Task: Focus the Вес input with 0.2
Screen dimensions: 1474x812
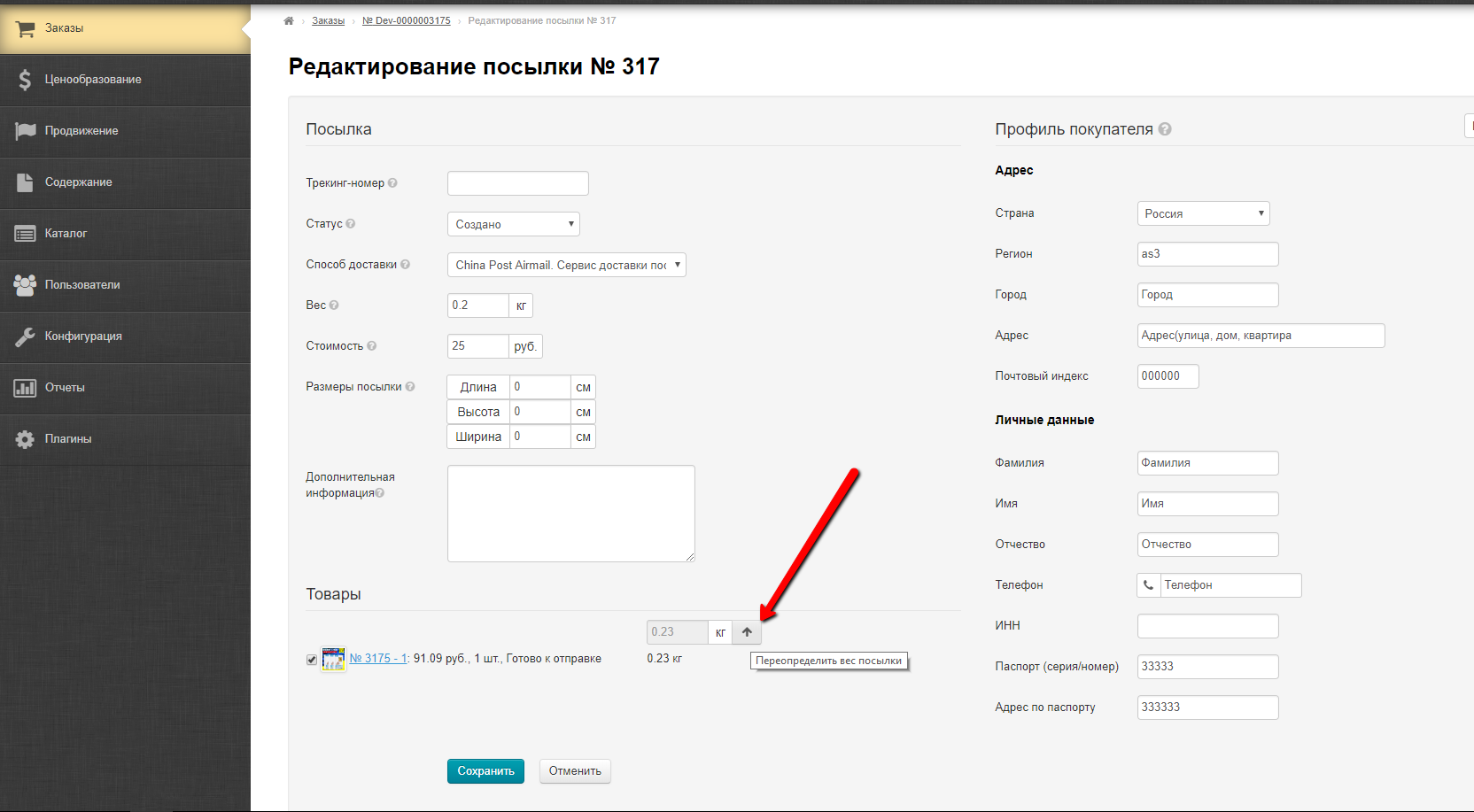Action: (x=478, y=305)
